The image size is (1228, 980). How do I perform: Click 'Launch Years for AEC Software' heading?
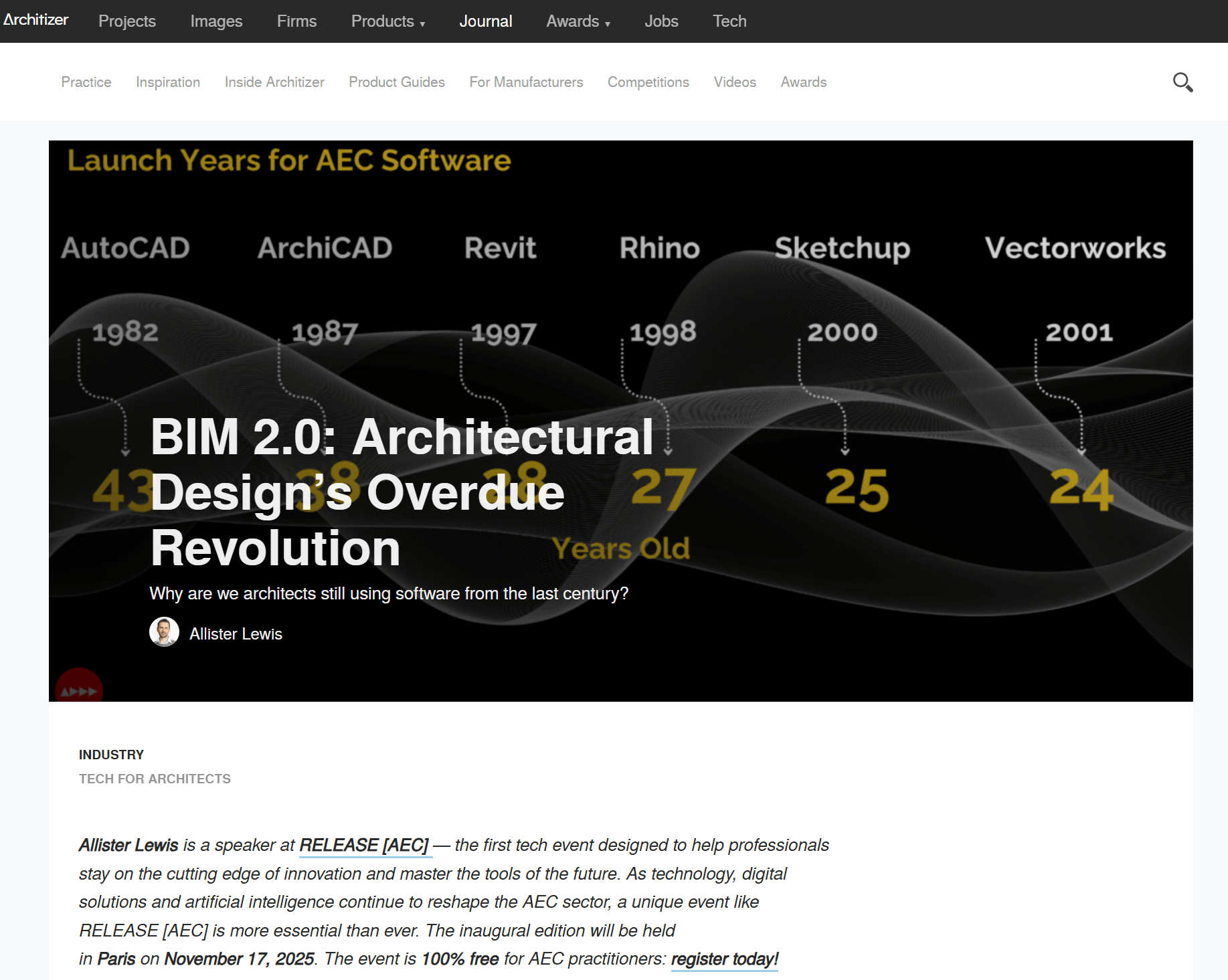coord(289,161)
